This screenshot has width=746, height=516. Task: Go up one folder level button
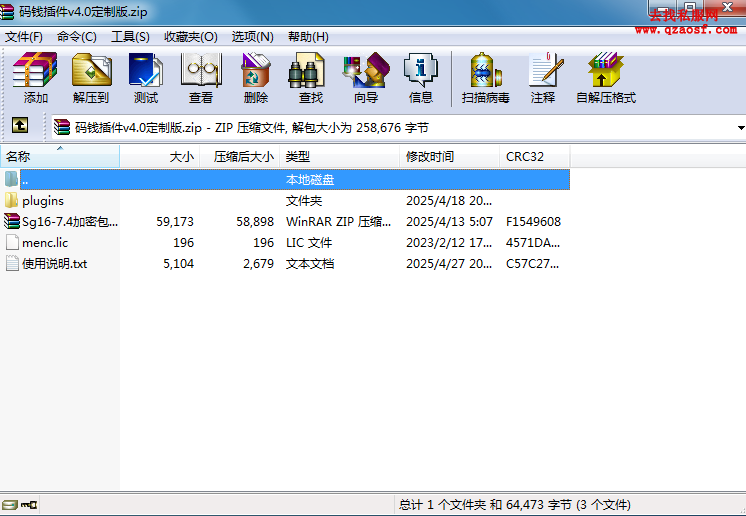point(19,127)
